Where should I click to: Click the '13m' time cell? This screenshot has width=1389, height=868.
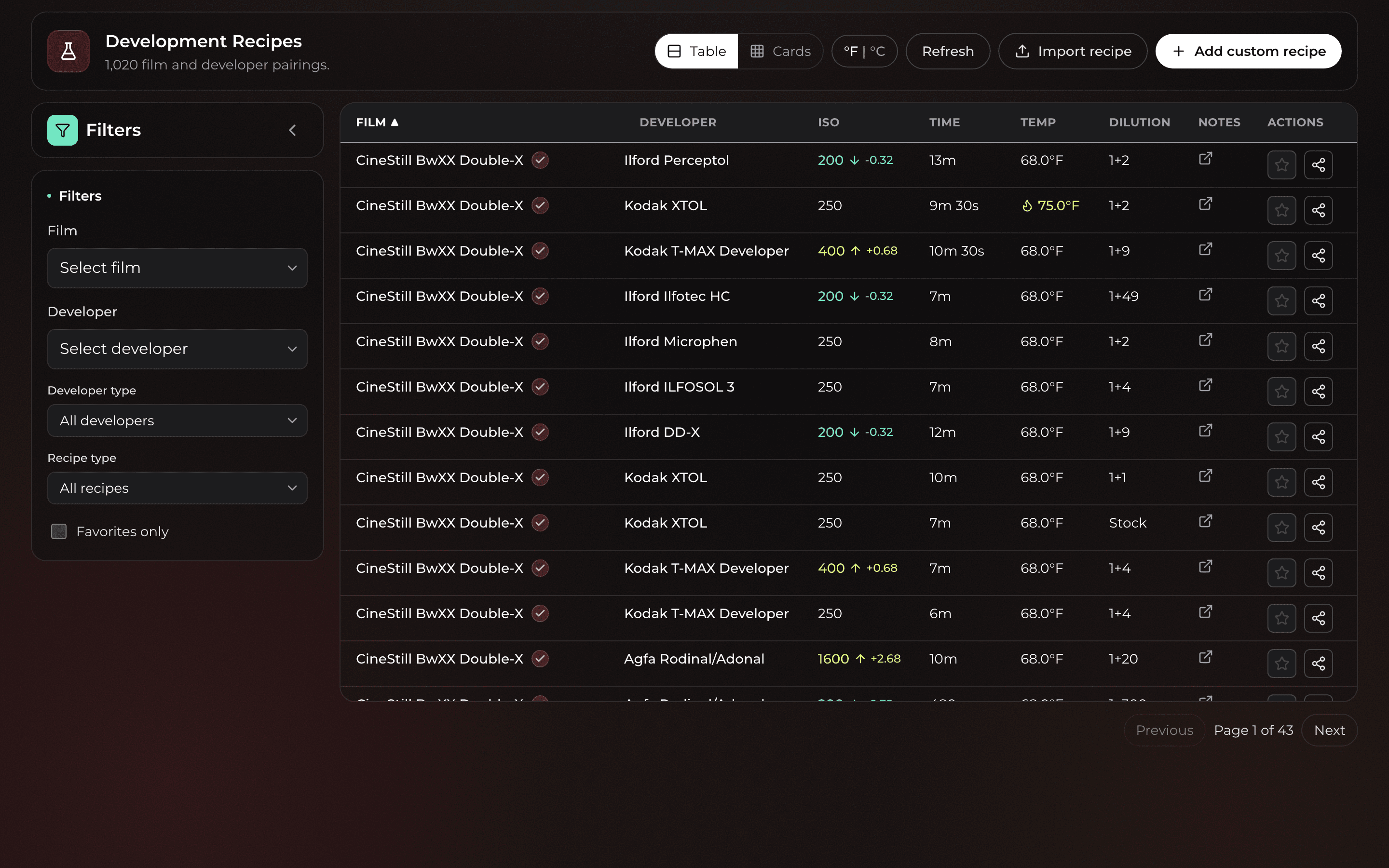click(942, 160)
